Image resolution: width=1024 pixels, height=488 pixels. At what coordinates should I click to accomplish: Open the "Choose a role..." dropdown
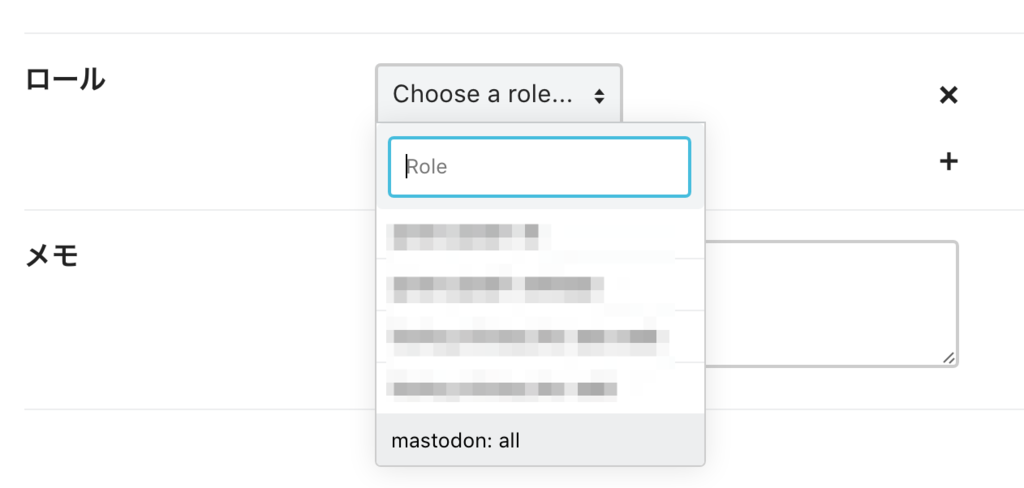498,95
